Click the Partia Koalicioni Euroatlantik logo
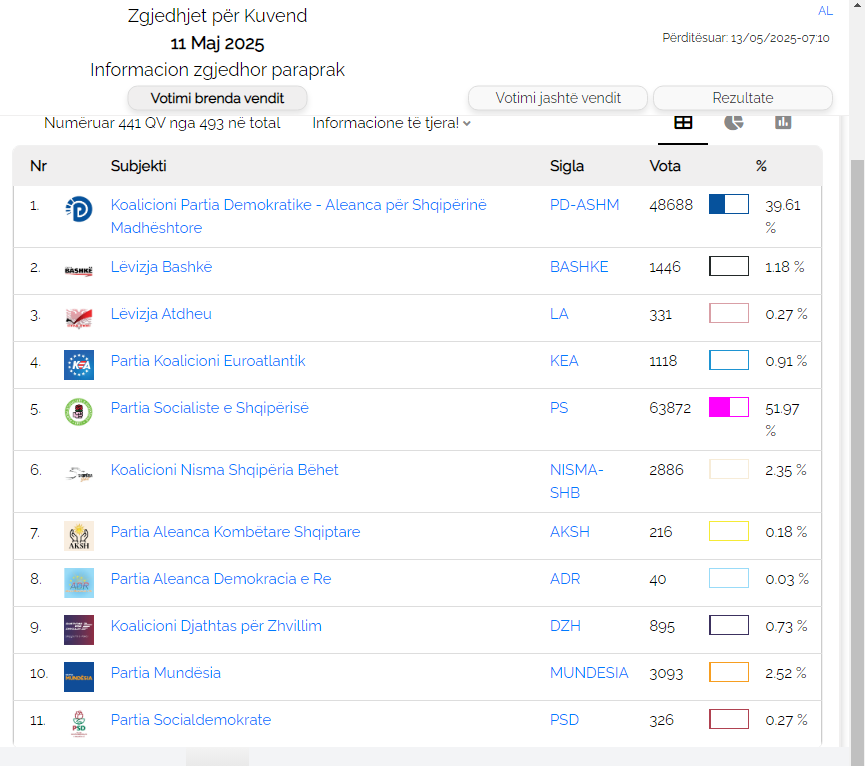Viewport: 865px width, 766px height. tap(78, 364)
